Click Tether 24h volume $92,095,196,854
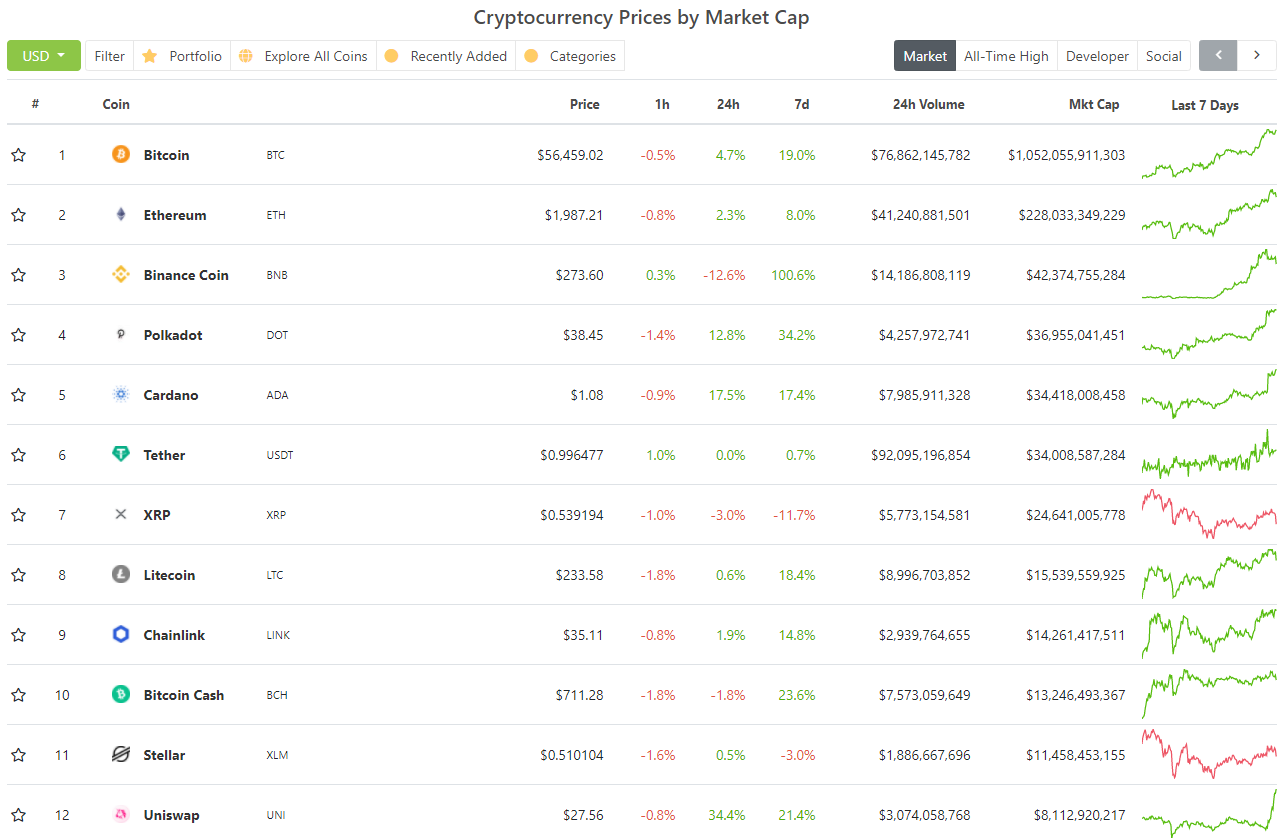The height and width of the screenshot is (838, 1284). click(x=920, y=455)
